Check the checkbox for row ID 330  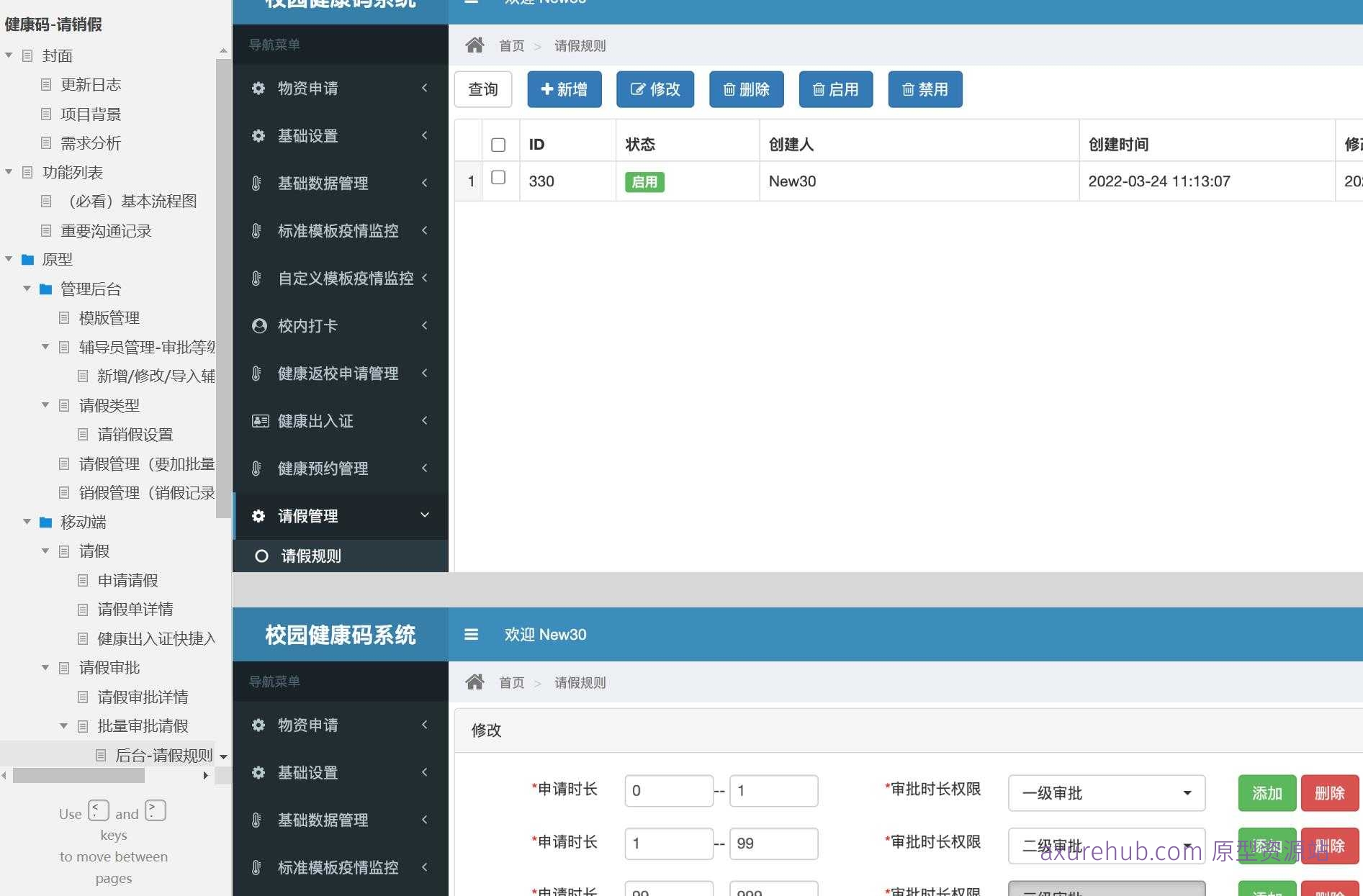pyautogui.click(x=498, y=177)
